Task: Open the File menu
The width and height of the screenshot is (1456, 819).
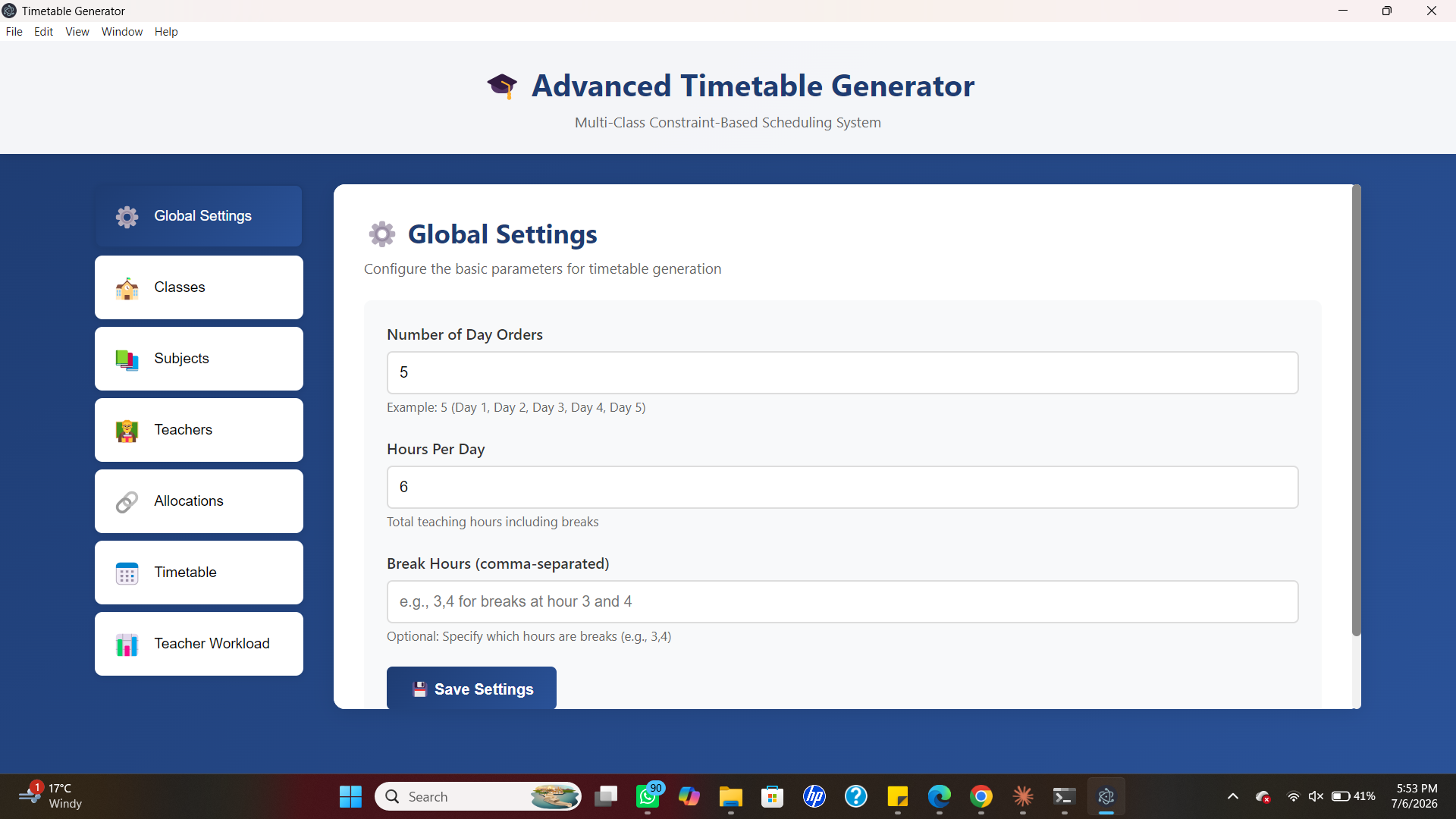Action: click(x=14, y=32)
